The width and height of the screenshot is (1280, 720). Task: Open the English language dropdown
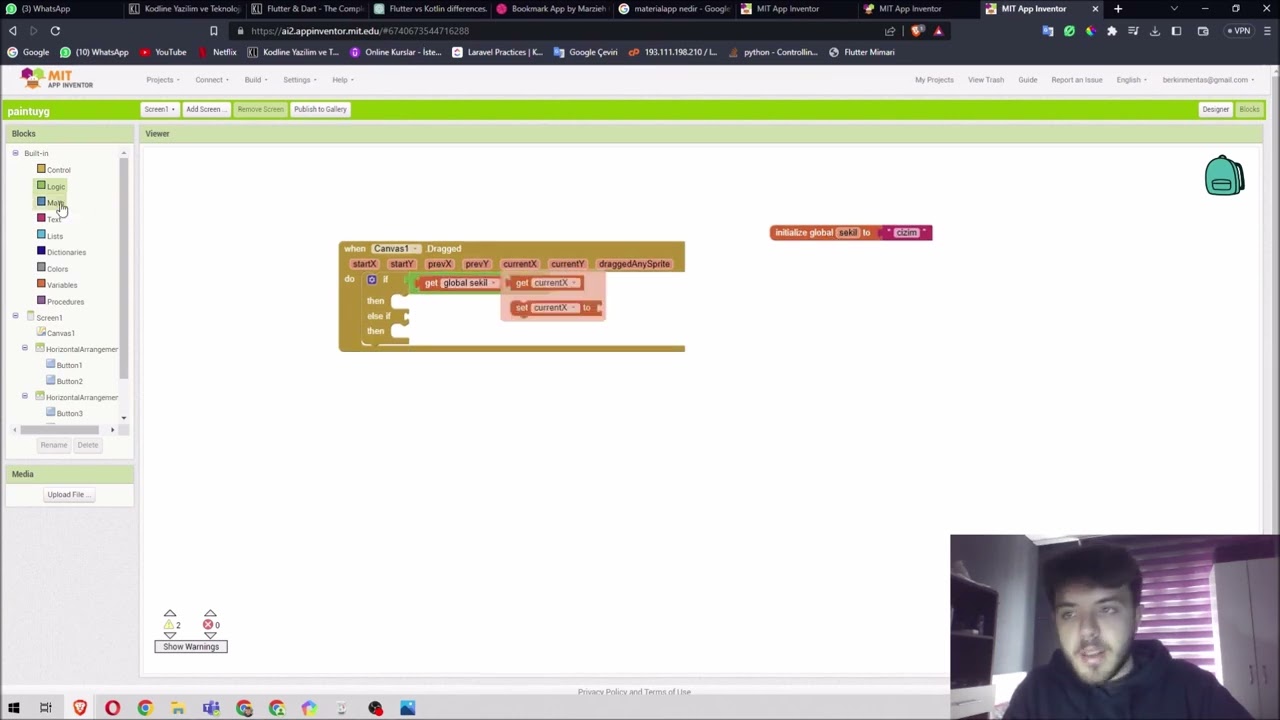coord(1131,80)
